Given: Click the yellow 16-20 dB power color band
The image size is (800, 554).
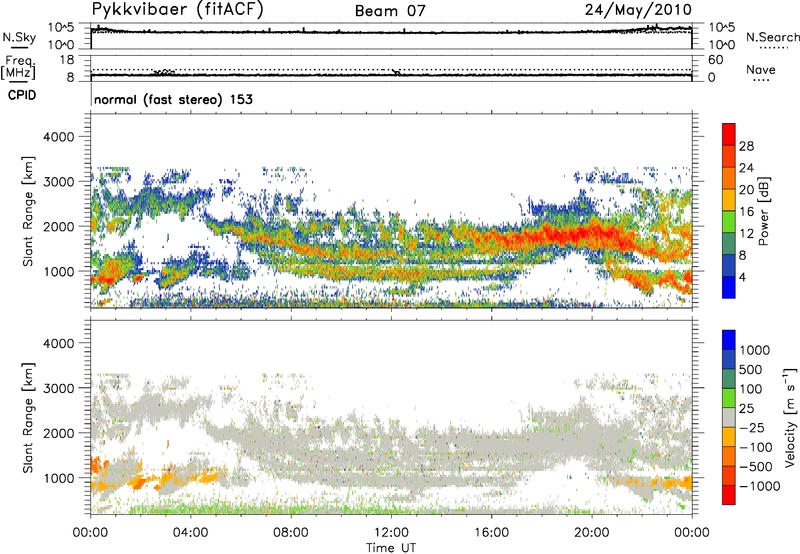Looking at the screenshot, I should coord(729,199).
